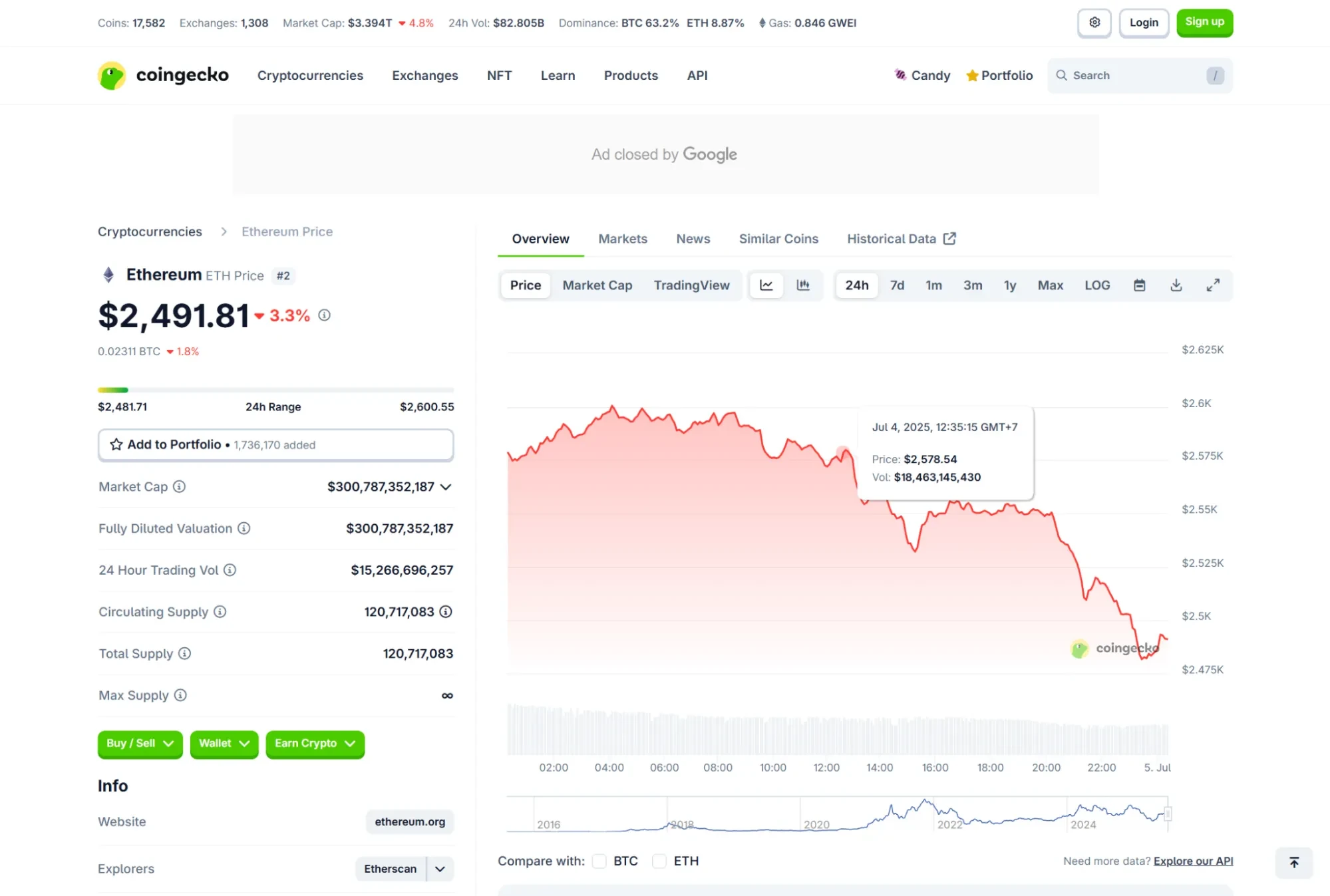Screen dimensions: 1330x896
Task: Click the chart navigator right handle
Action: click(x=1168, y=814)
